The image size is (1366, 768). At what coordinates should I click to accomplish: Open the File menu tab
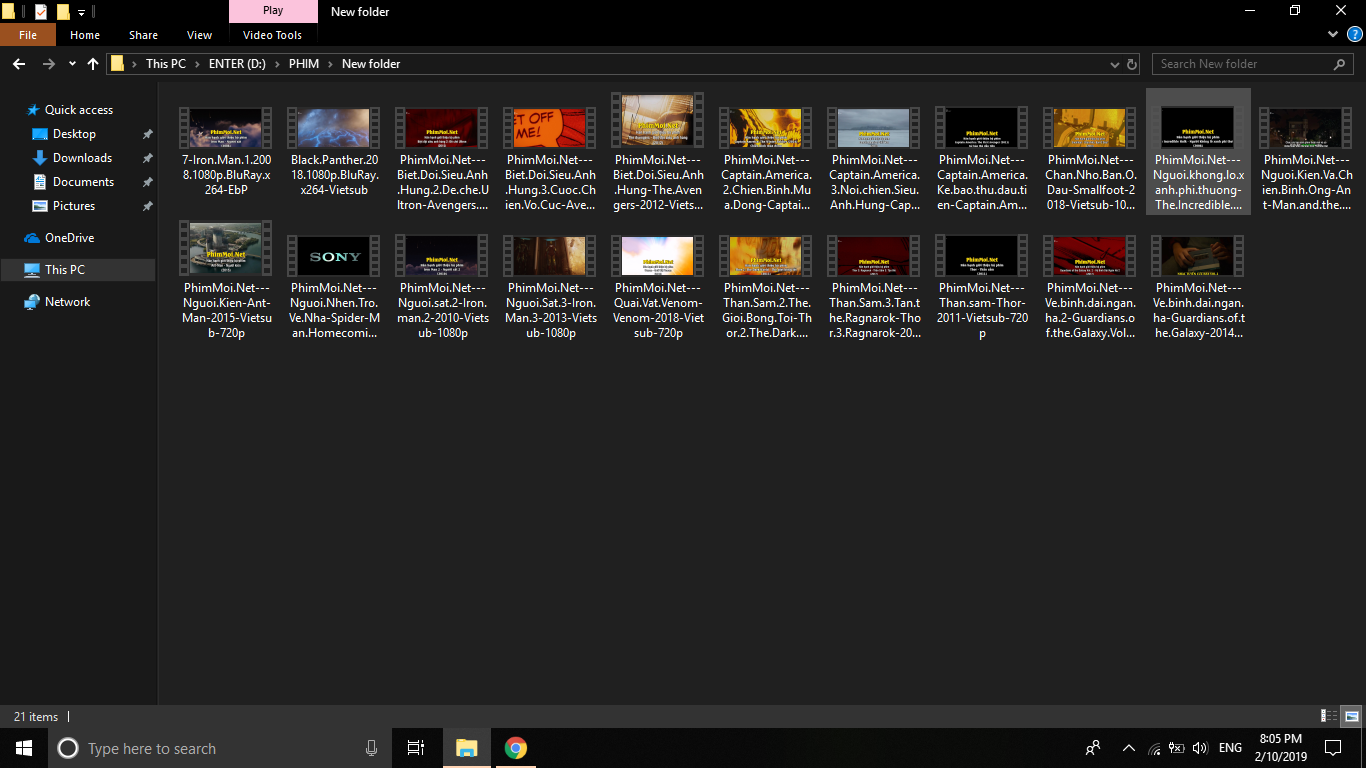(x=28, y=35)
